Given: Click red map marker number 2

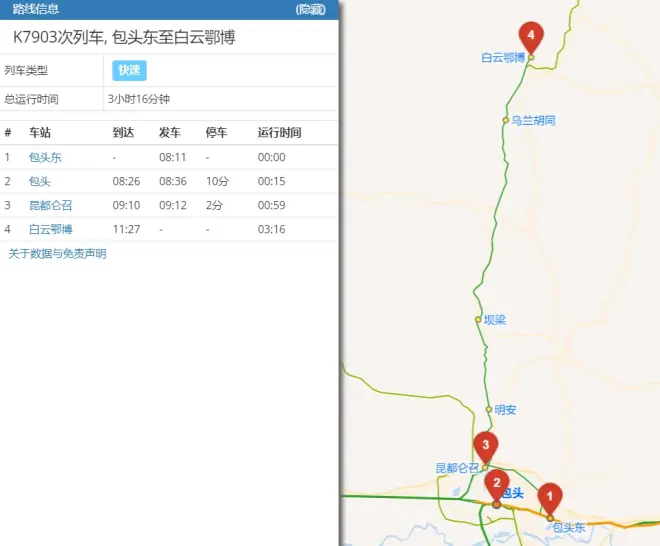Looking at the screenshot, I should tap(496, 483).
